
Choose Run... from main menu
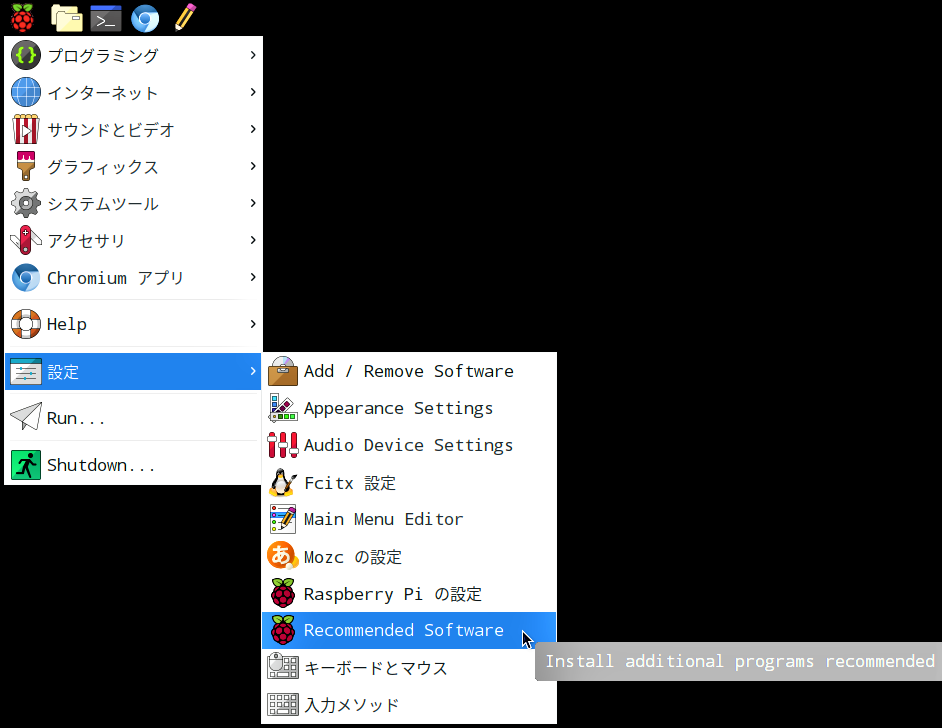pos(133,417)
